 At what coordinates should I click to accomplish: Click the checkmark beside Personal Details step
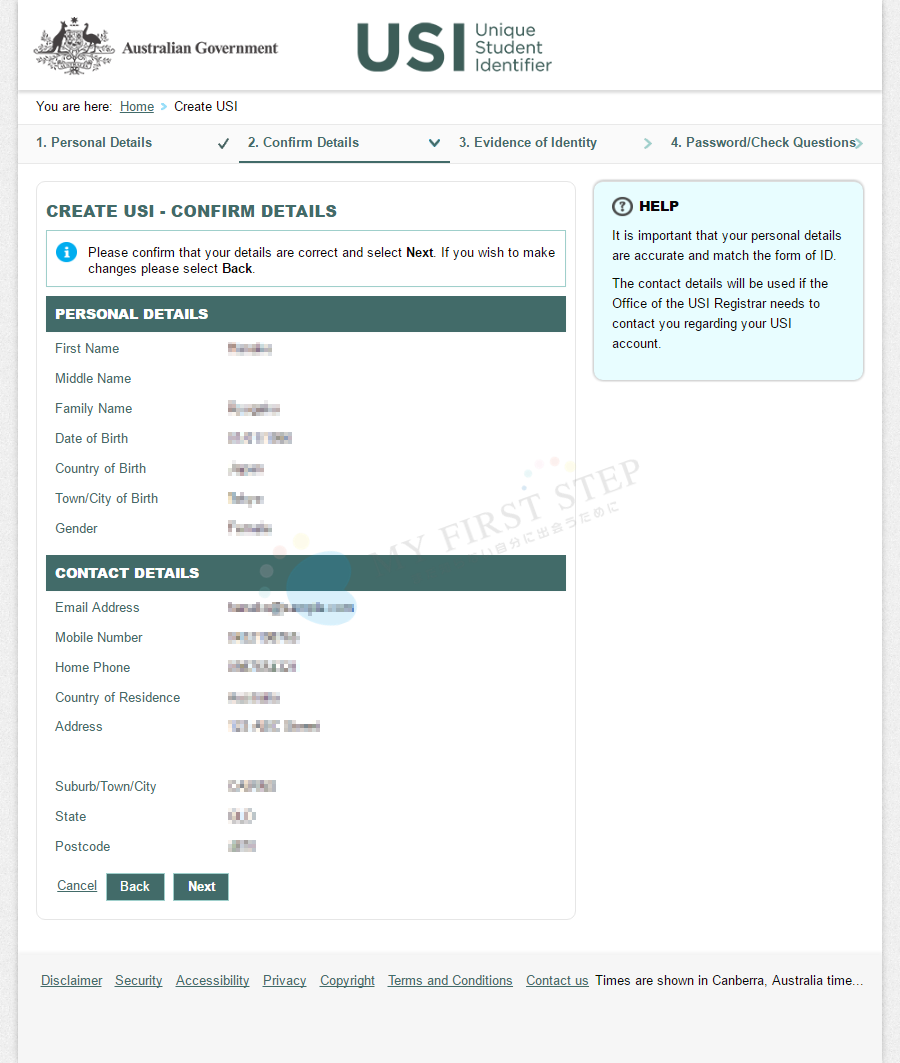(x=223, y=143)
